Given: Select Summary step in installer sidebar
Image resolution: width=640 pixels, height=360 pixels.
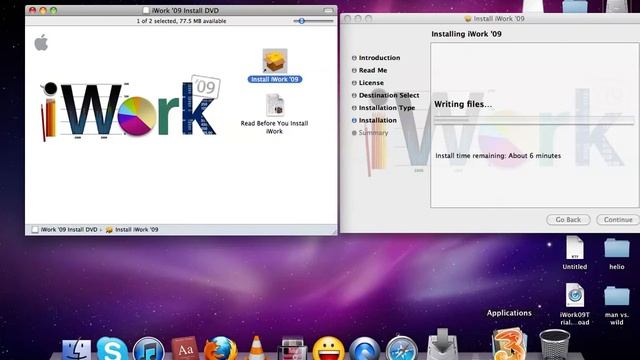Looking at the screenshot, I should [x=370, y=133].
